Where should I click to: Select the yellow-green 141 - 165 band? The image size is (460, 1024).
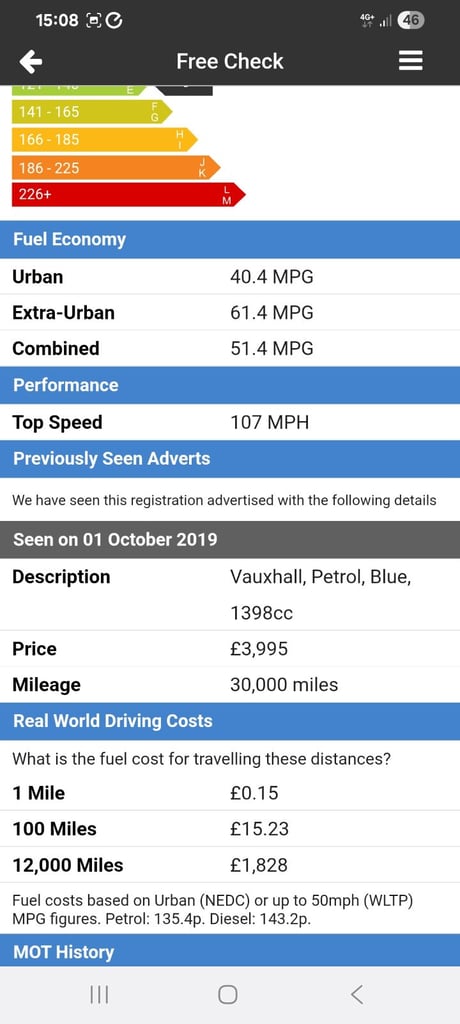pos(91,112)
